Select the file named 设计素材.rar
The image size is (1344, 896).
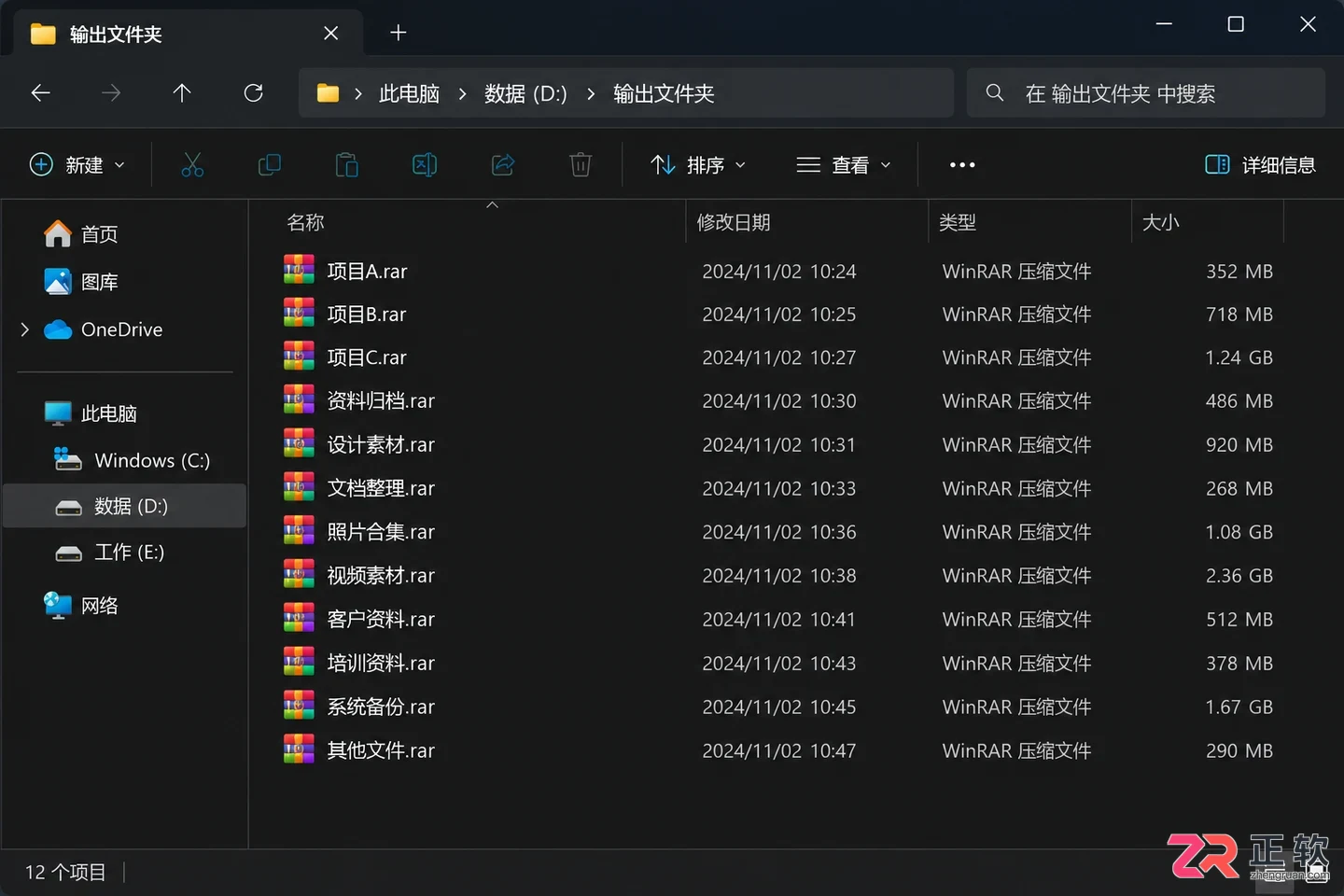pos(381,444)
